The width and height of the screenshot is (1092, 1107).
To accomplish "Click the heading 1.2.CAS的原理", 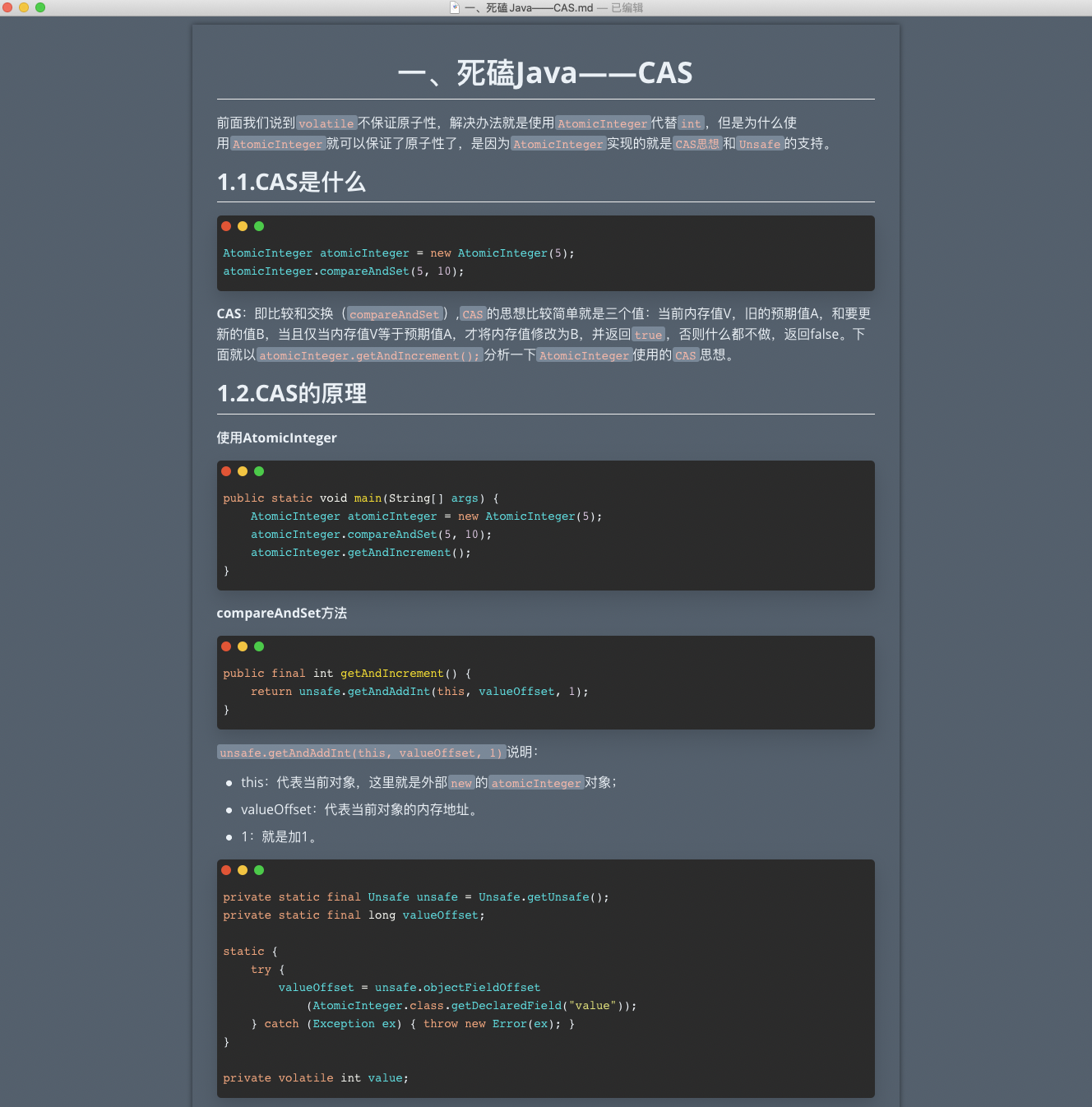I will point(291,393).
